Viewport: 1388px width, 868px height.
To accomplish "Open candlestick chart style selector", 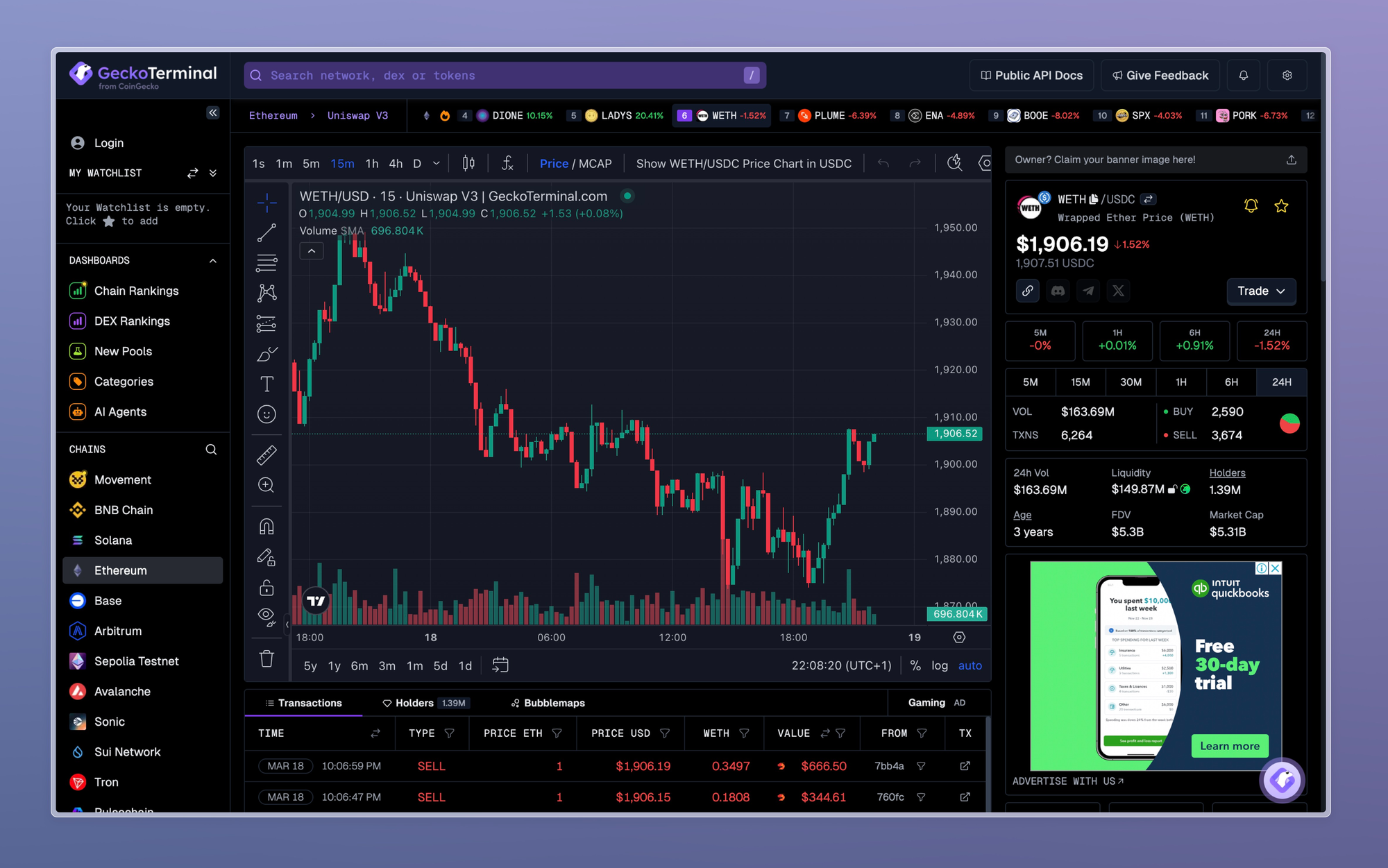I will tap(468, 164).
